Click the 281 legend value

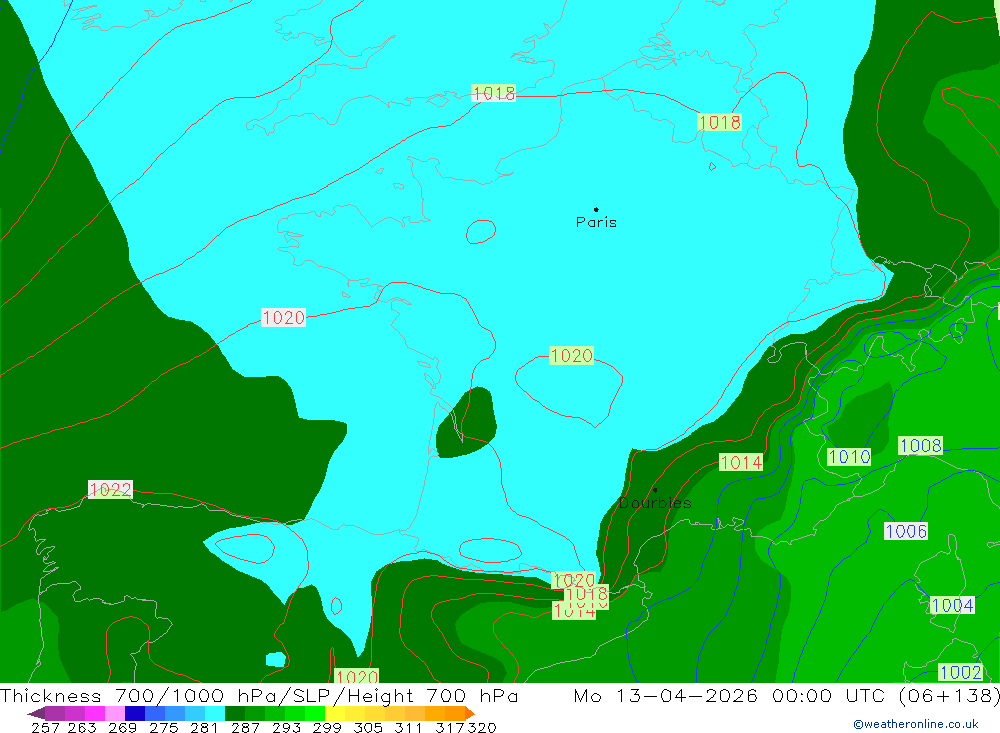coord(204,727)
